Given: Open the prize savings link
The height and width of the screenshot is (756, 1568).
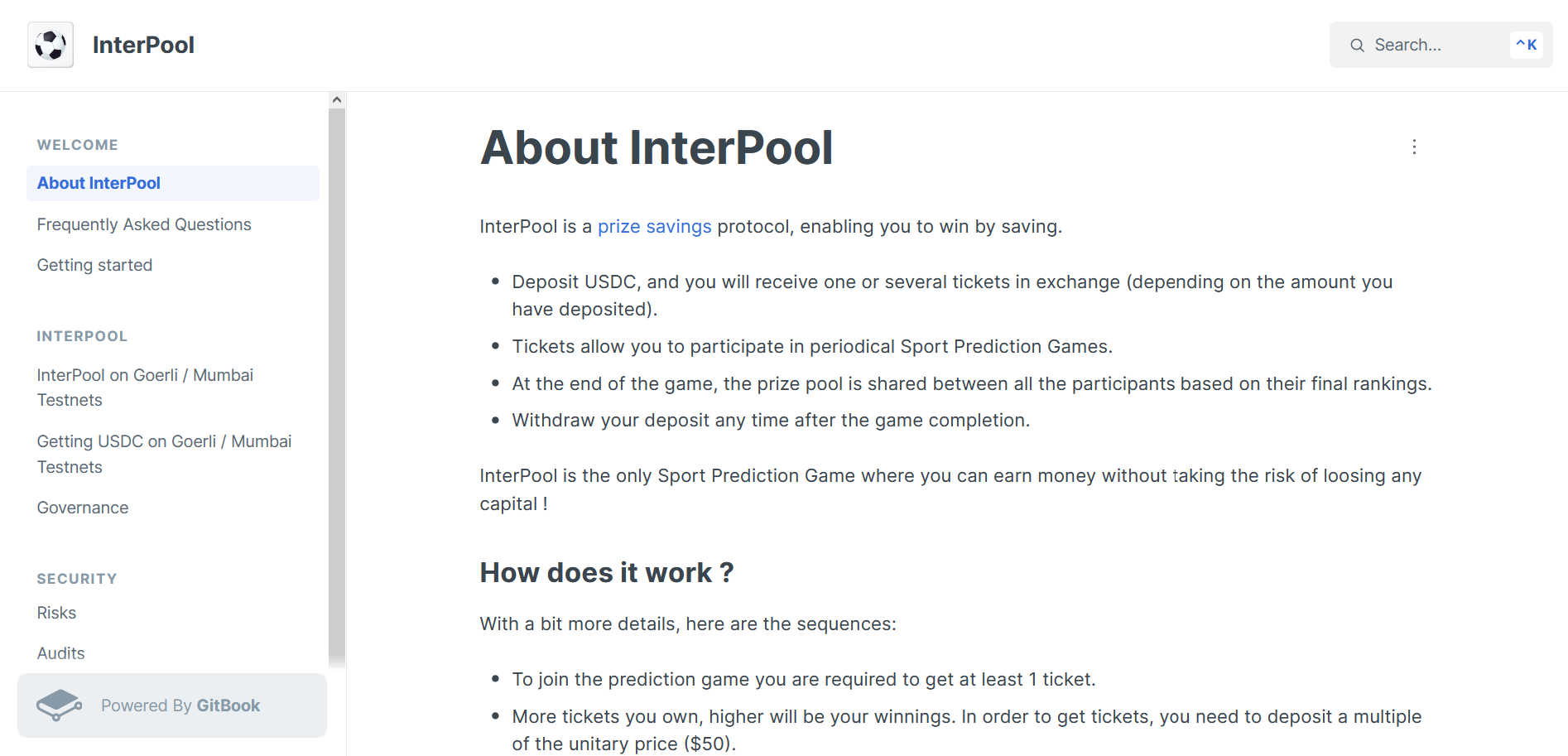Looking at the screenshot, I should pos(654,227).
